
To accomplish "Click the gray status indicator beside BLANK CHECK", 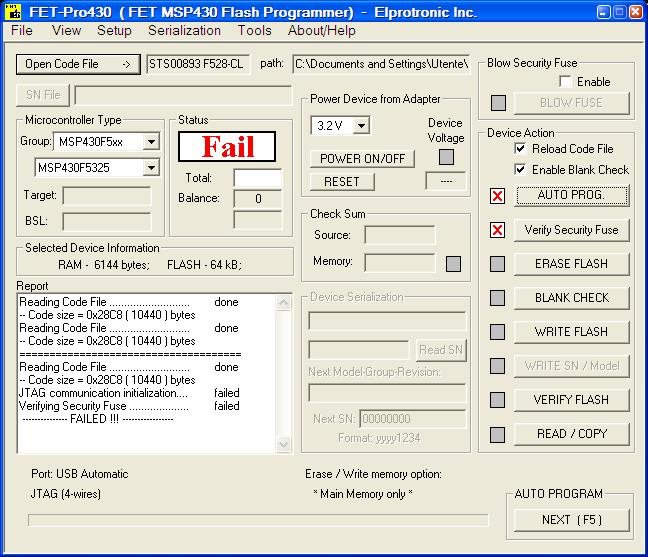I will point(497,298).
